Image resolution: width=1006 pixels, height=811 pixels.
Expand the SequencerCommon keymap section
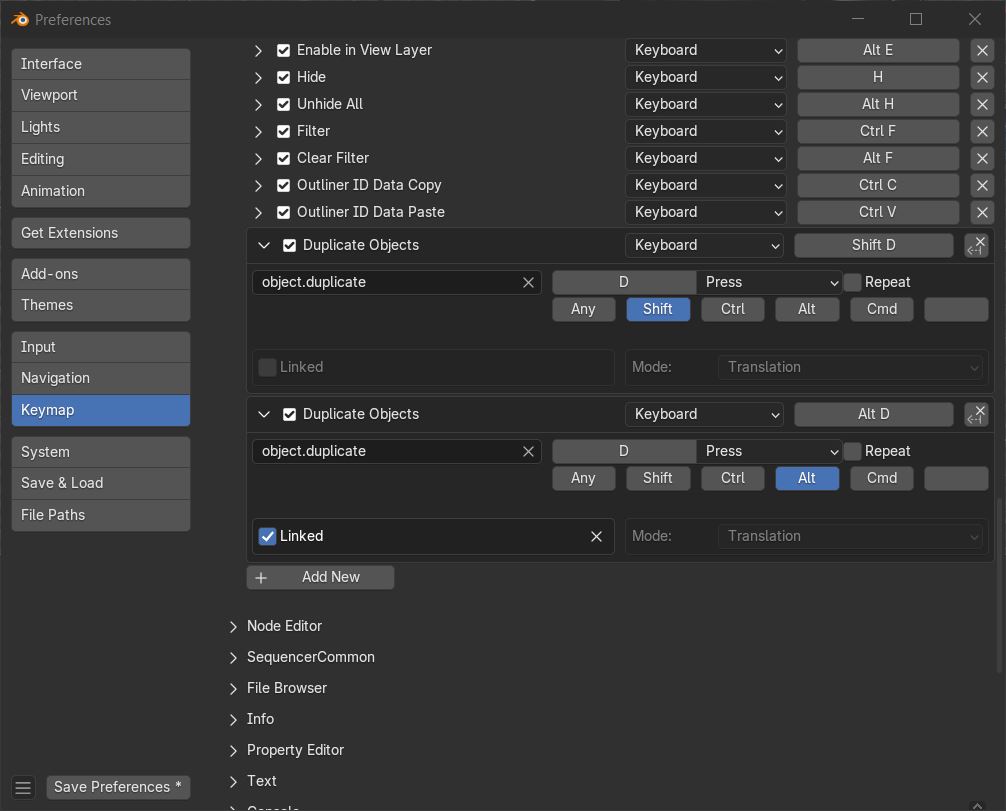click(x=234, y=658)
